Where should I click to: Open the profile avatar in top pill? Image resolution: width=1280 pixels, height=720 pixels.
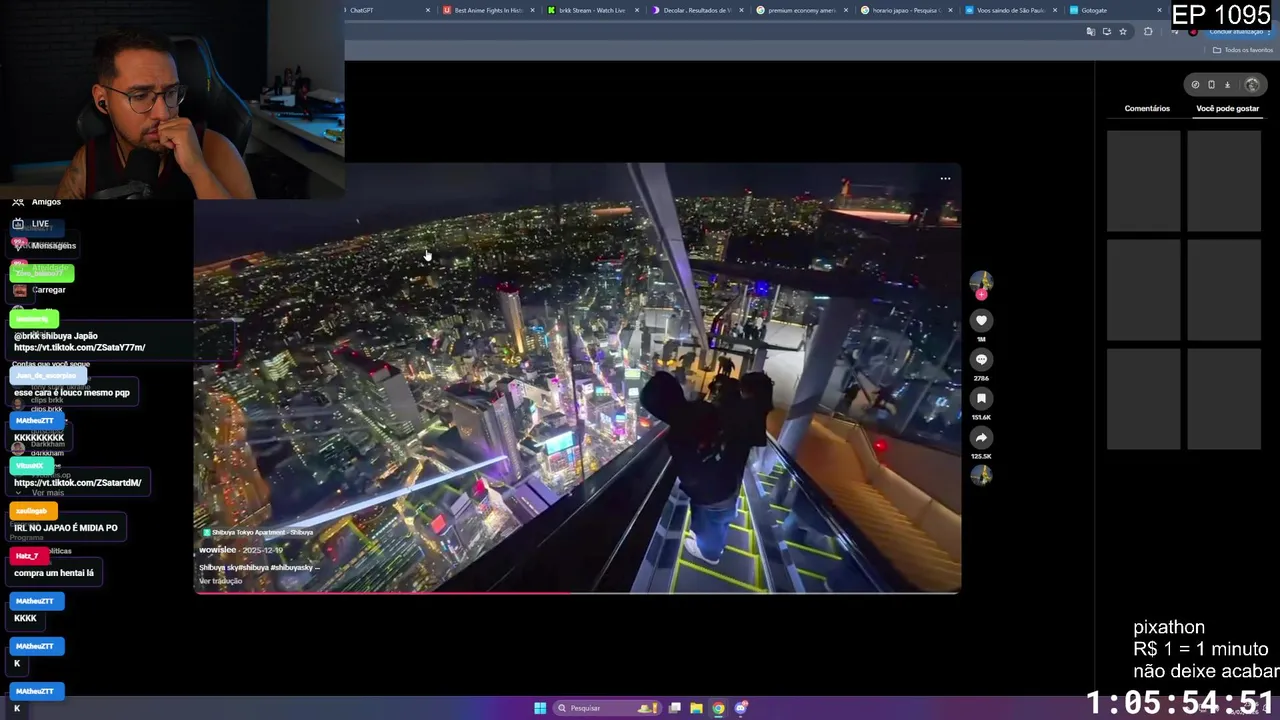(1251, 85)
